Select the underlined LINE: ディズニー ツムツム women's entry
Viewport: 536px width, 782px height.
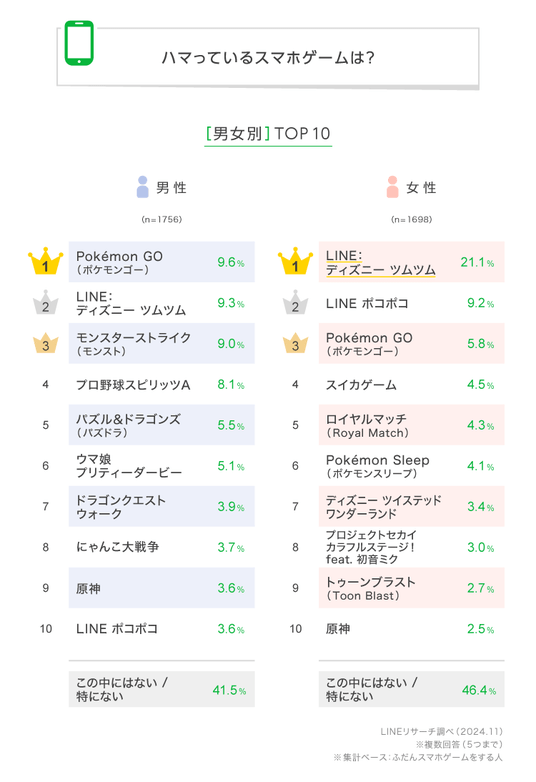(x=380, y=263)
